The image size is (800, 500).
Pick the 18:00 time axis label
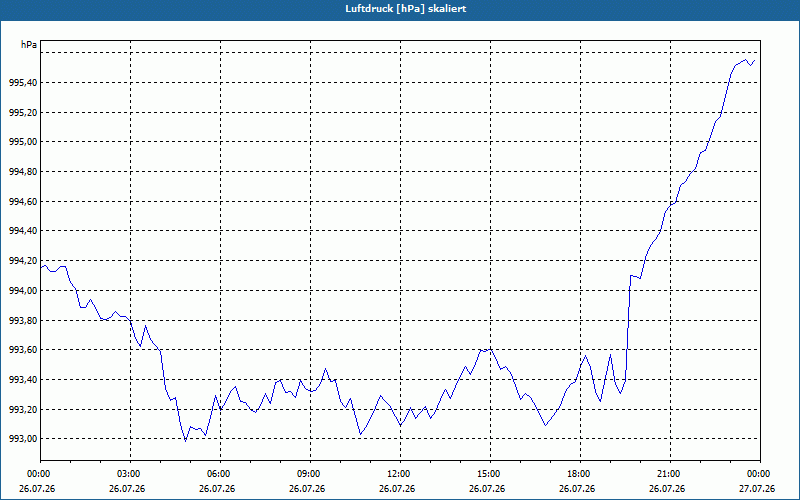(x=577, y=474)
